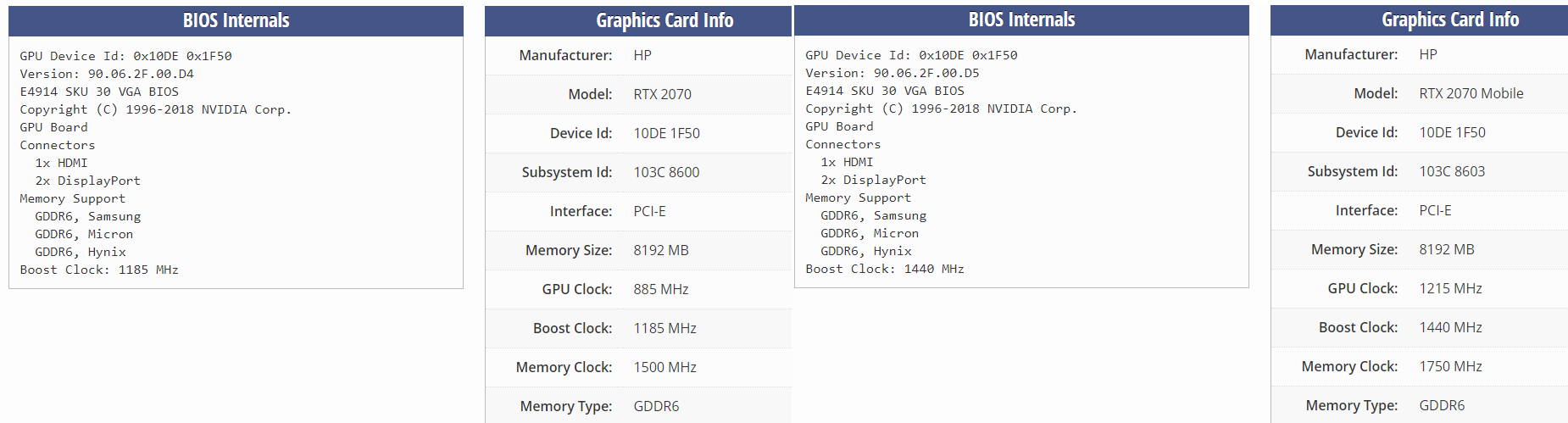Click subsystem ID 103C 8600
1568x423 pixels.
(666, 172)
